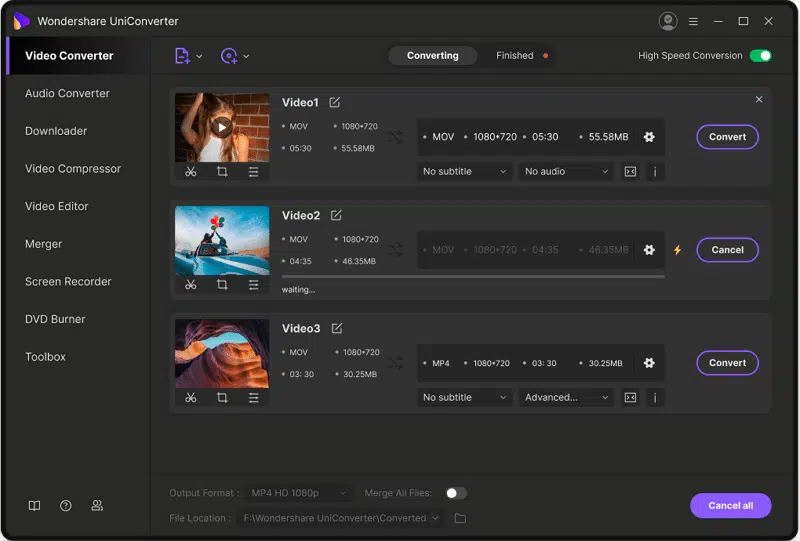Screen dimensions: 800x541
Task: Click the preview icon in Video3 row
Action: [631, 397]
